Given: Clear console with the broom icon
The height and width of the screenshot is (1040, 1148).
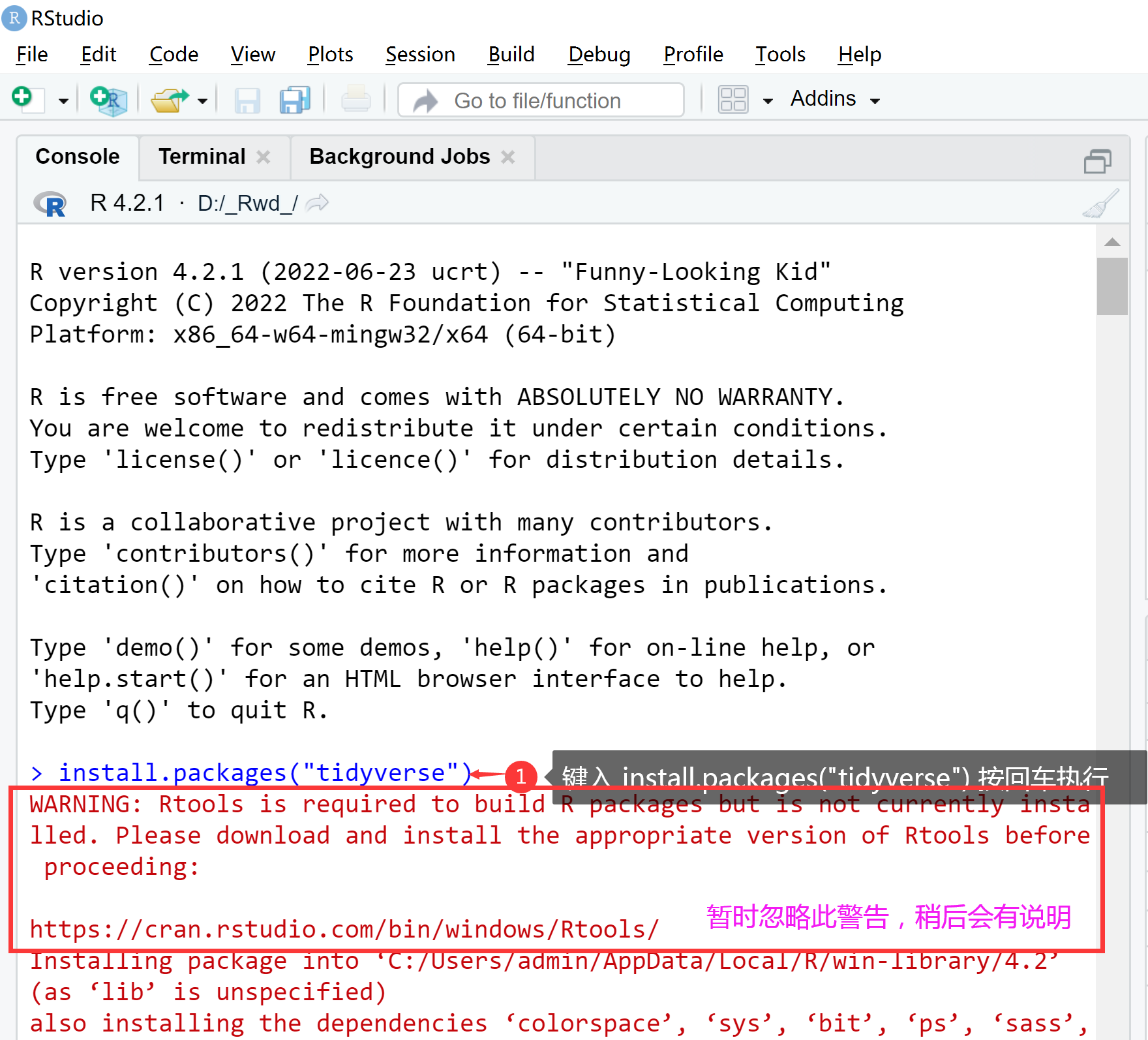Looking at the screenshot, I should 1101,204.
